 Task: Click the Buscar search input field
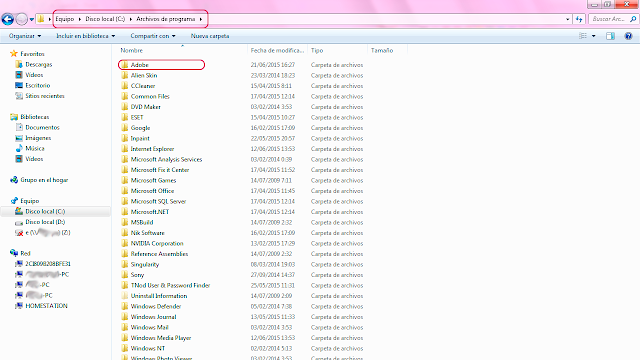[609, 19]
